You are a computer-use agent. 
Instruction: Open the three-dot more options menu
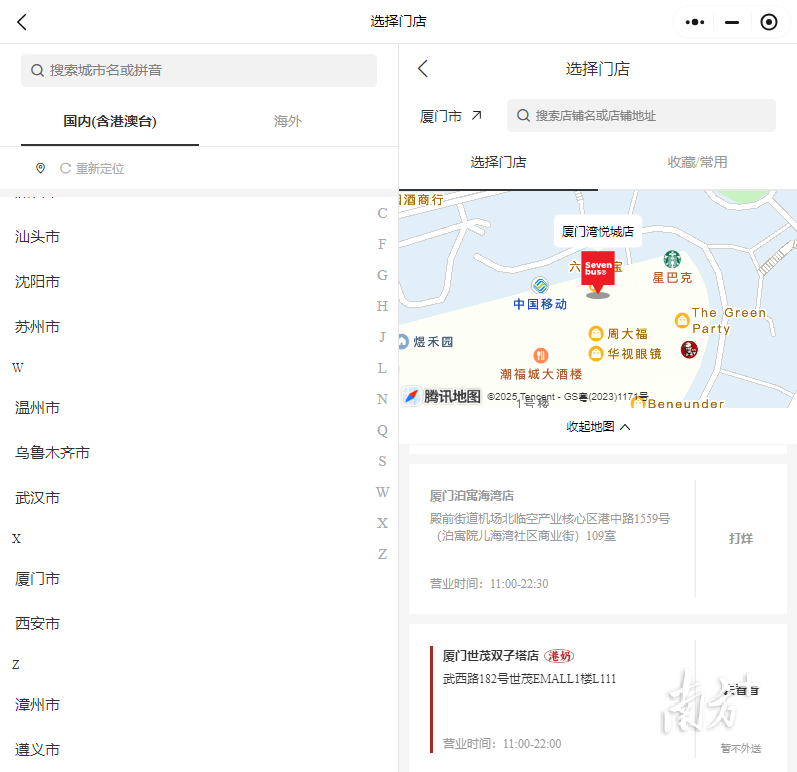pyautogui.click(x=694, y=22)
